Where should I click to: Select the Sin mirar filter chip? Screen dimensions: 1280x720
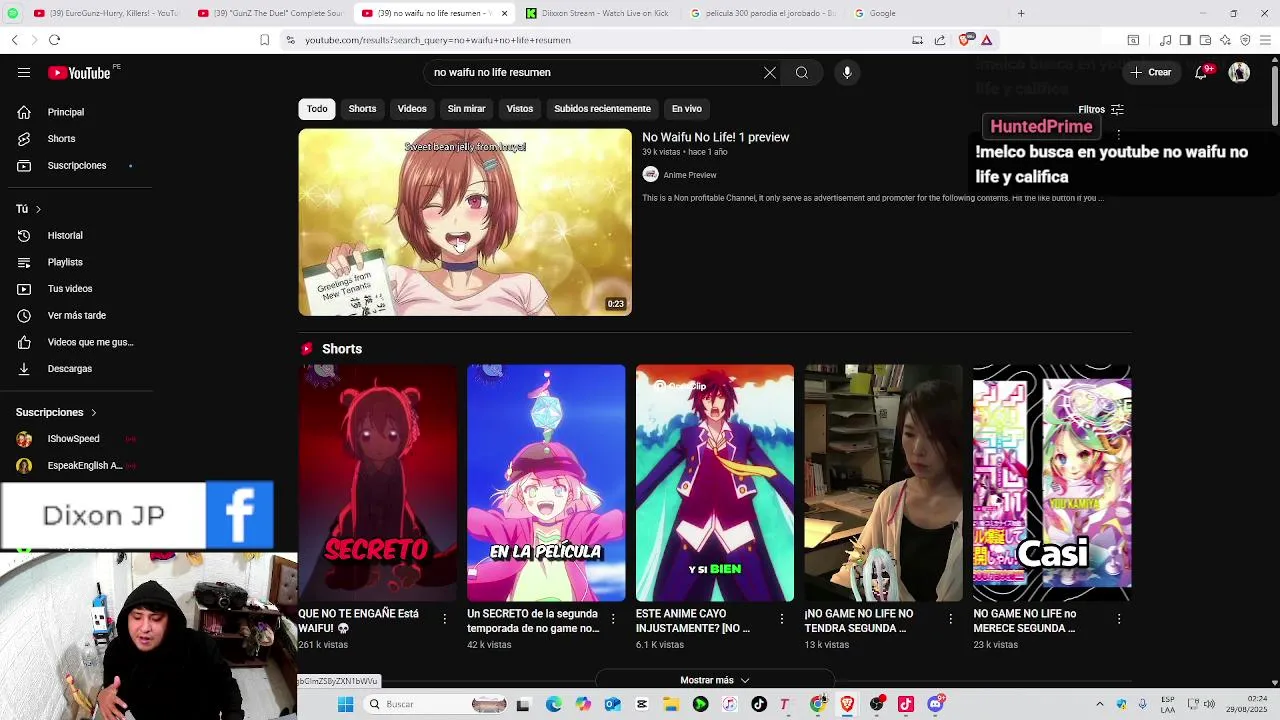pyautogui.click(x=466, y=108)
